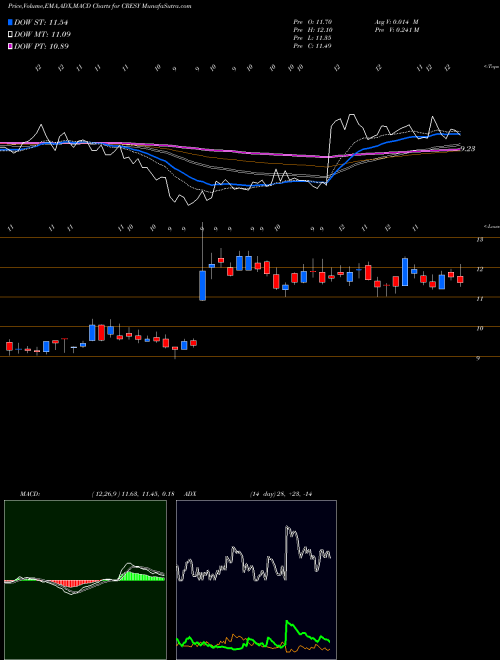
Task: Click the 13 price axis label
Action: 479,240
